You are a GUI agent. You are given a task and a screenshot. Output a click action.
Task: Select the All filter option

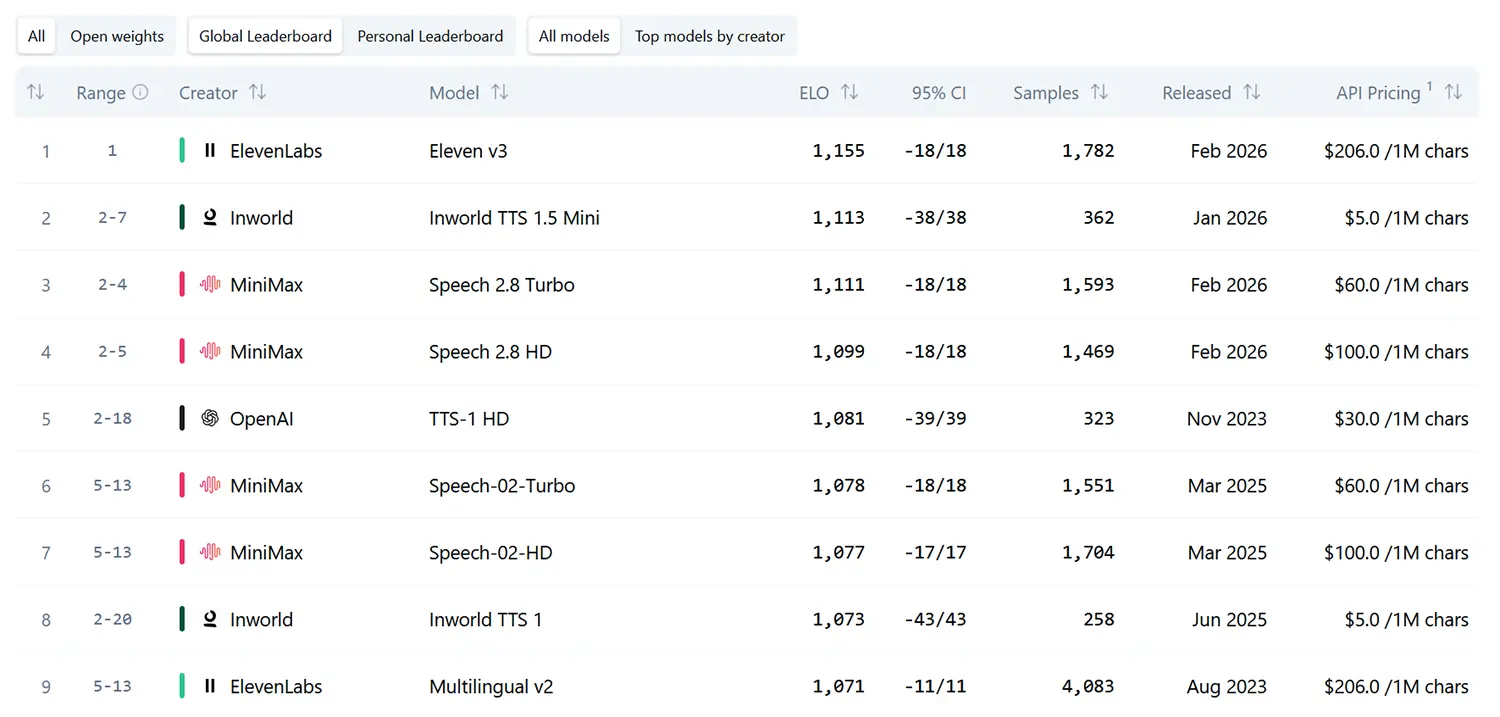[37, 36]
